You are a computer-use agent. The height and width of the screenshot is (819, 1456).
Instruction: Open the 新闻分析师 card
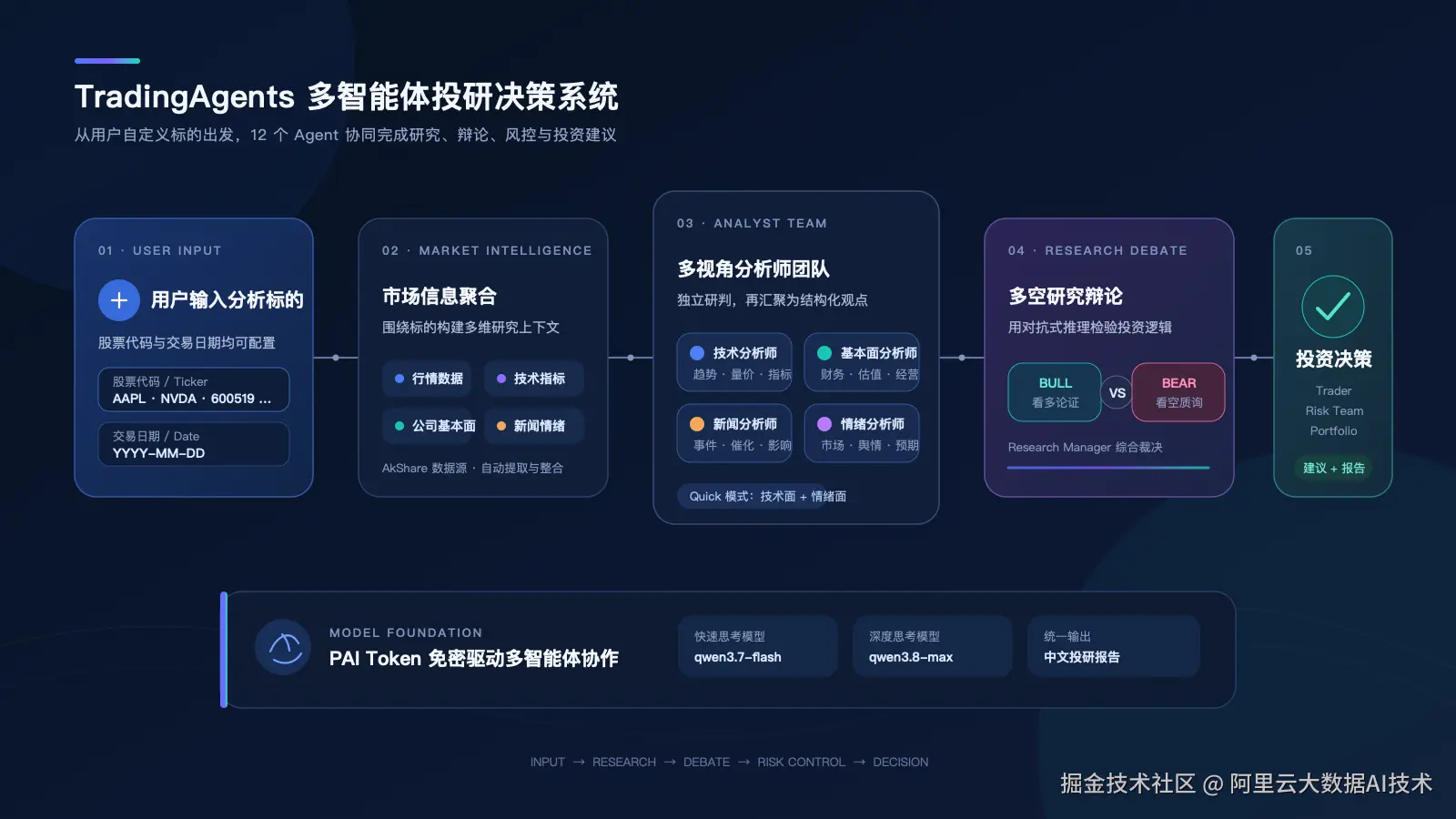(734, 433)
